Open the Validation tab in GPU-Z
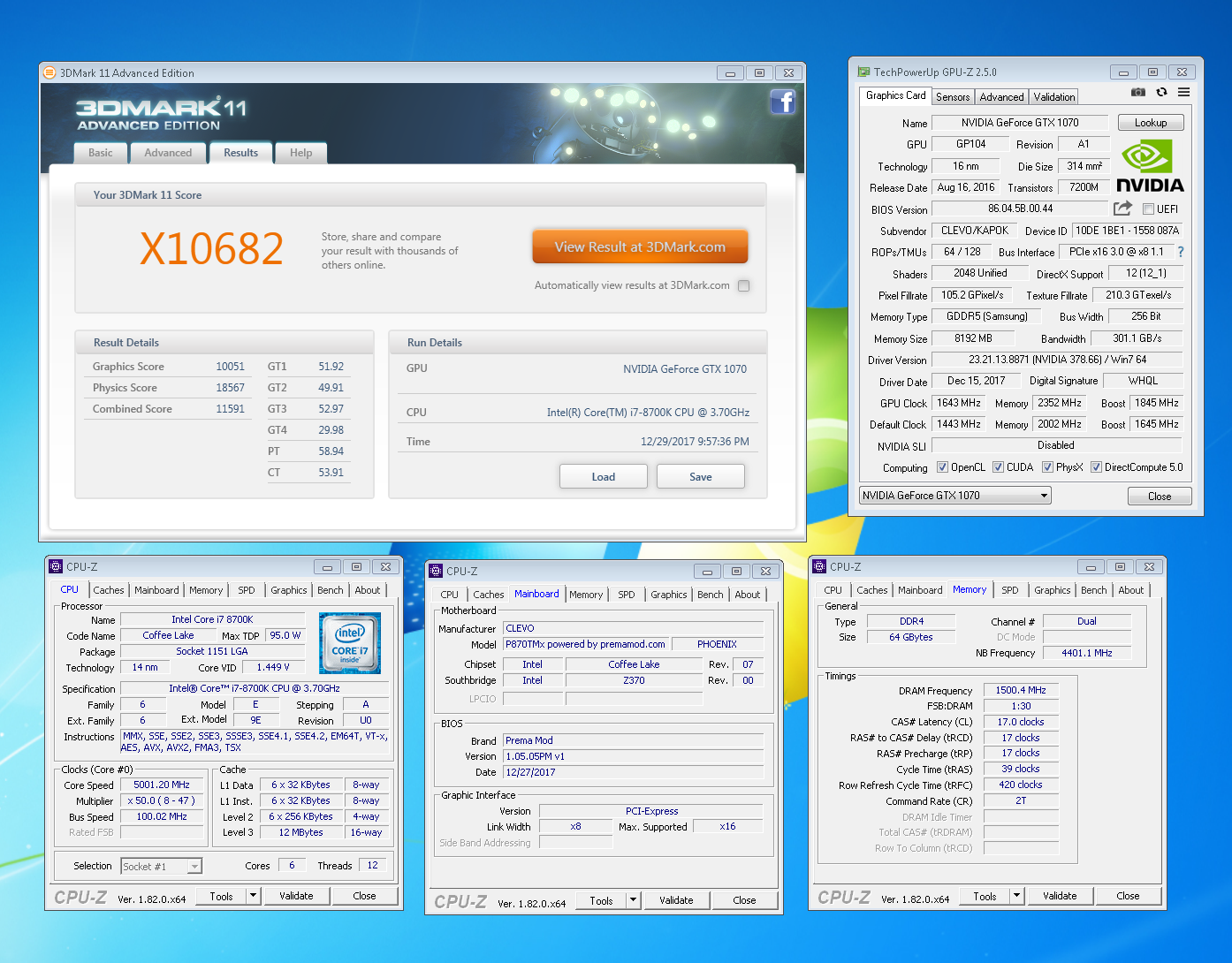Screen dimensions: 1232x963 point(1054,97)
